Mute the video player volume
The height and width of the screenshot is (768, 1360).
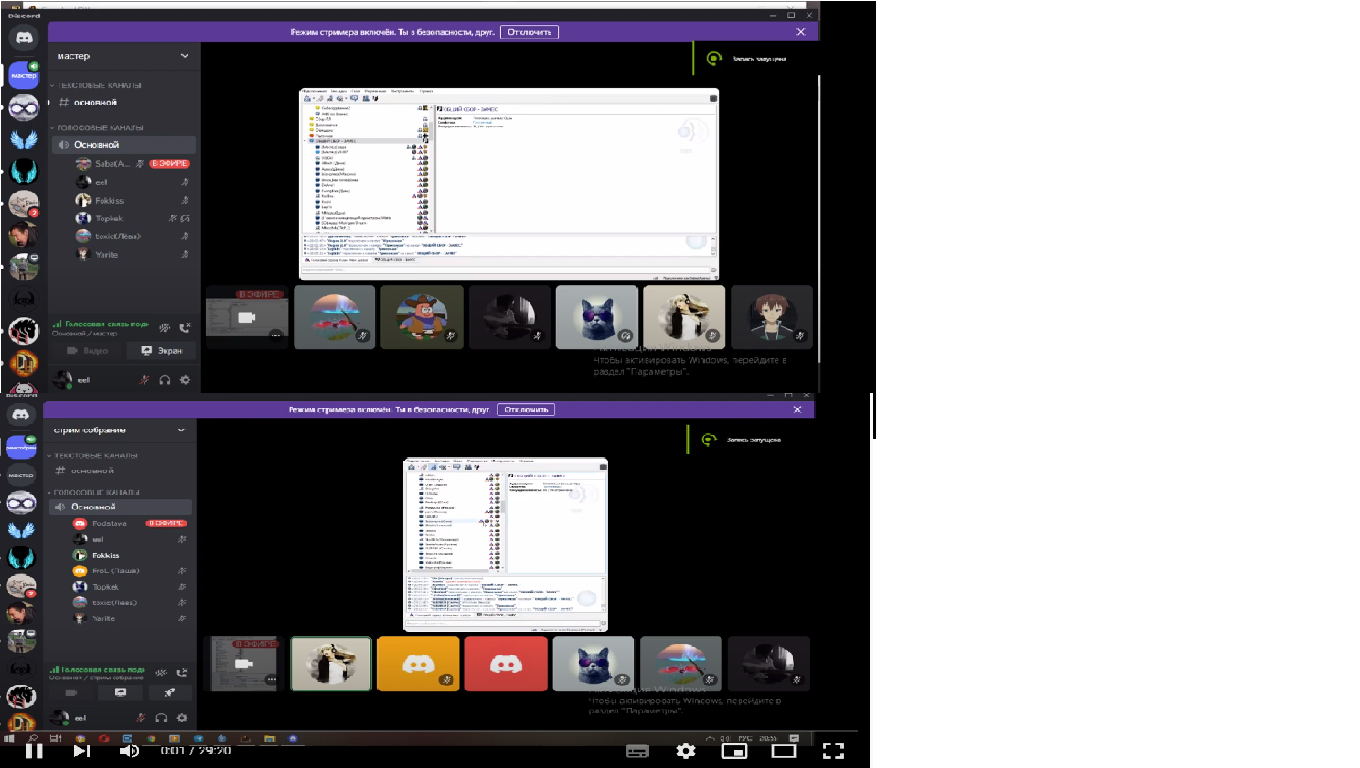[129, 750]
